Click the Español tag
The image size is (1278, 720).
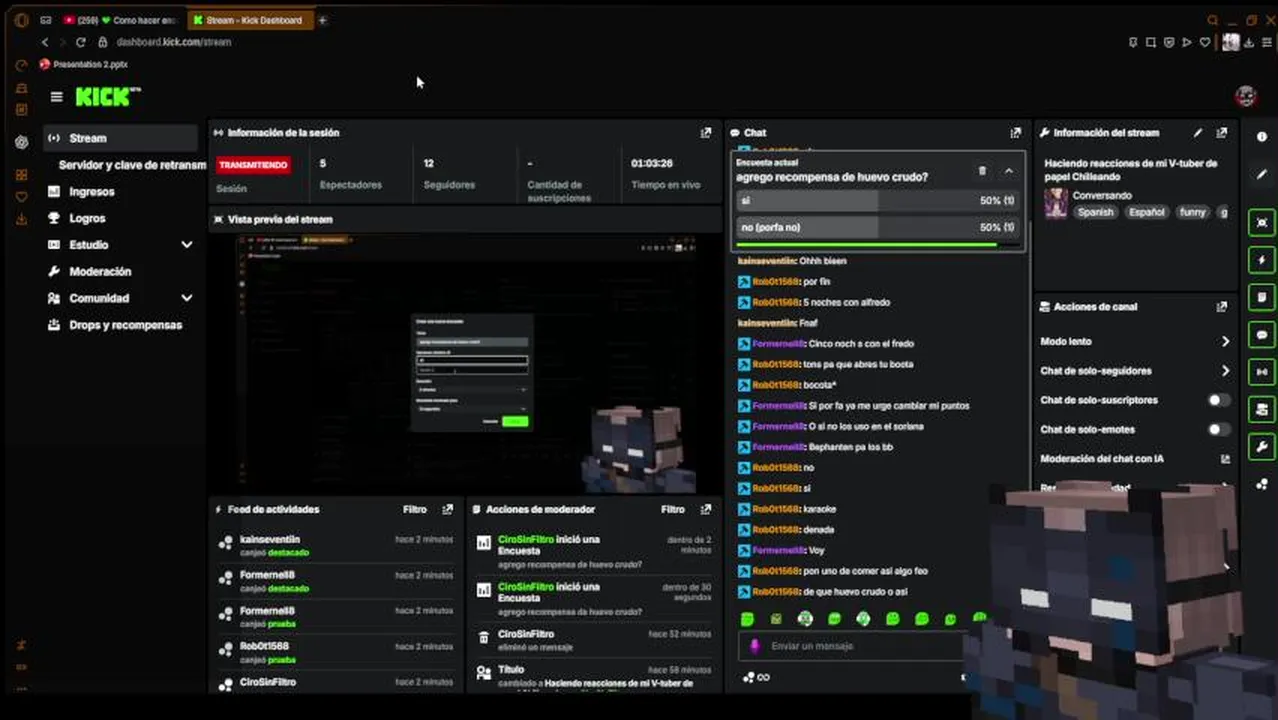[1146, 212]
